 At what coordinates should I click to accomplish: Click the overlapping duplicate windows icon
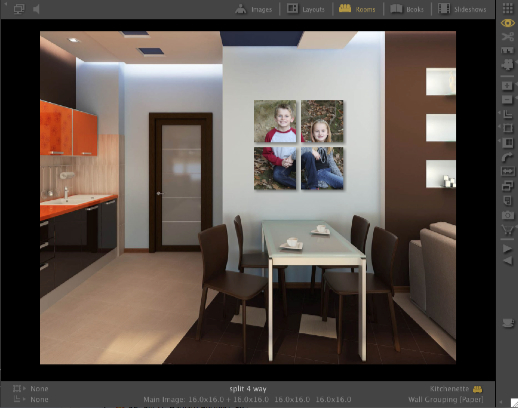(x=507, y=186)
